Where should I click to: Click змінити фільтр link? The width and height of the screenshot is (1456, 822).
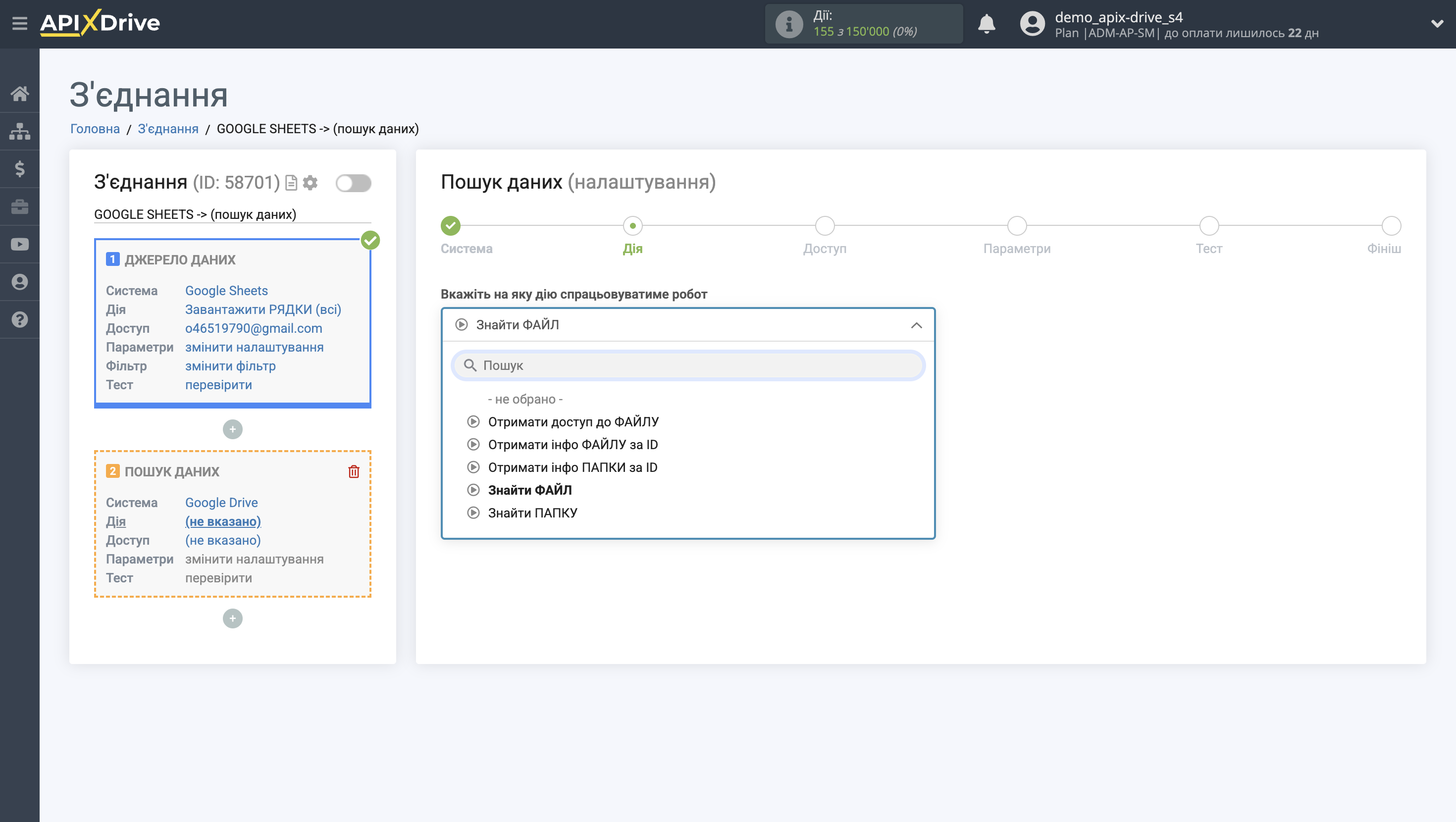tap(231, 366)
